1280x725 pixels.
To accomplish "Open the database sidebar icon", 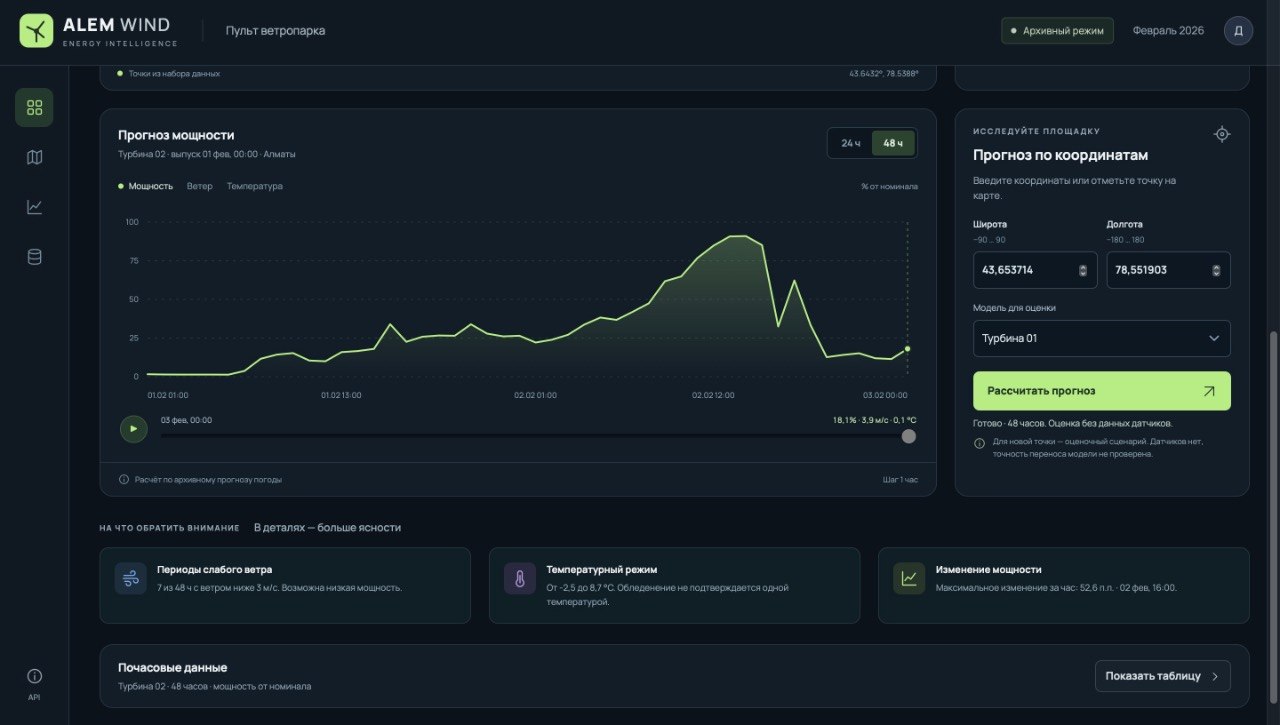I will (34, 257).
